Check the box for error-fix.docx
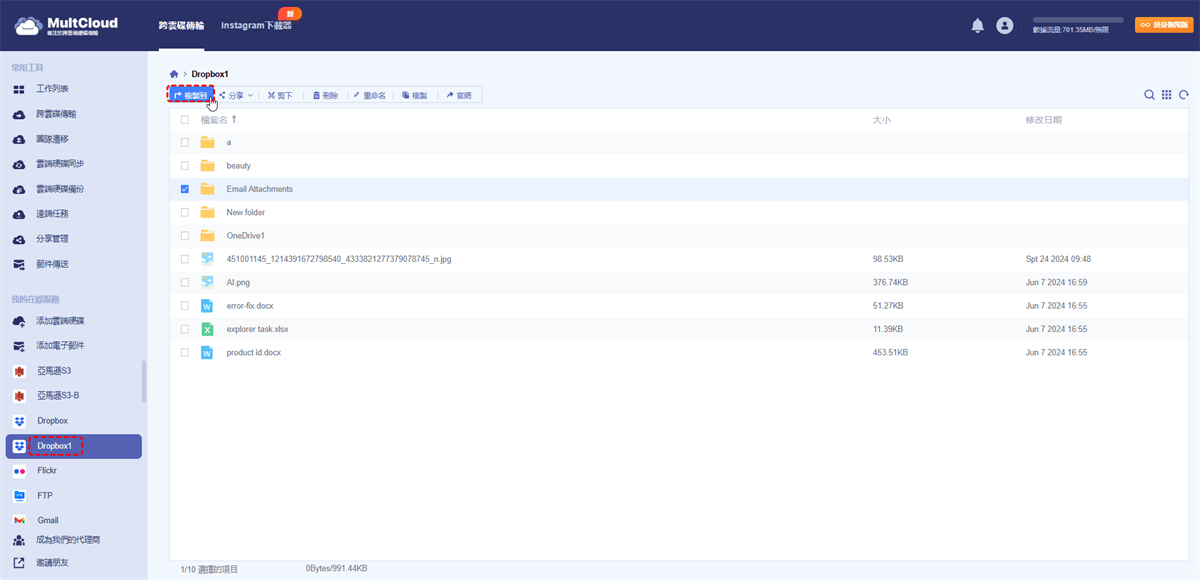The width and height of the screenshot is (1200, 580). point(185,306)
